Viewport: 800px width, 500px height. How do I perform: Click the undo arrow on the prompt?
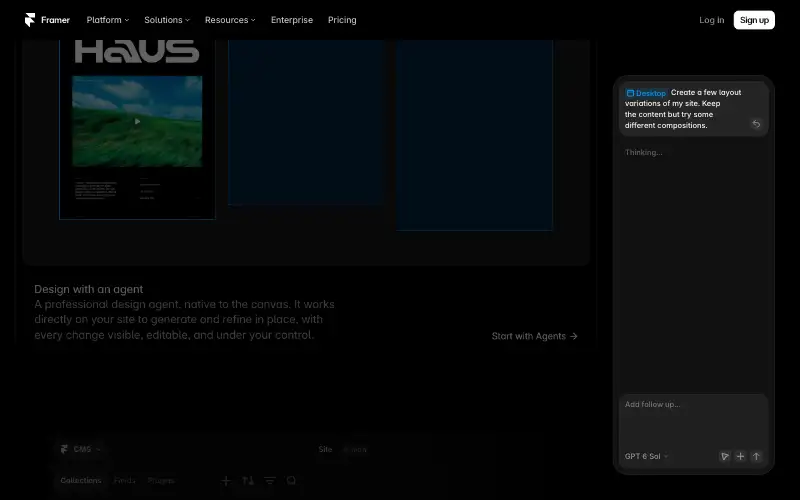pos(756,124)
